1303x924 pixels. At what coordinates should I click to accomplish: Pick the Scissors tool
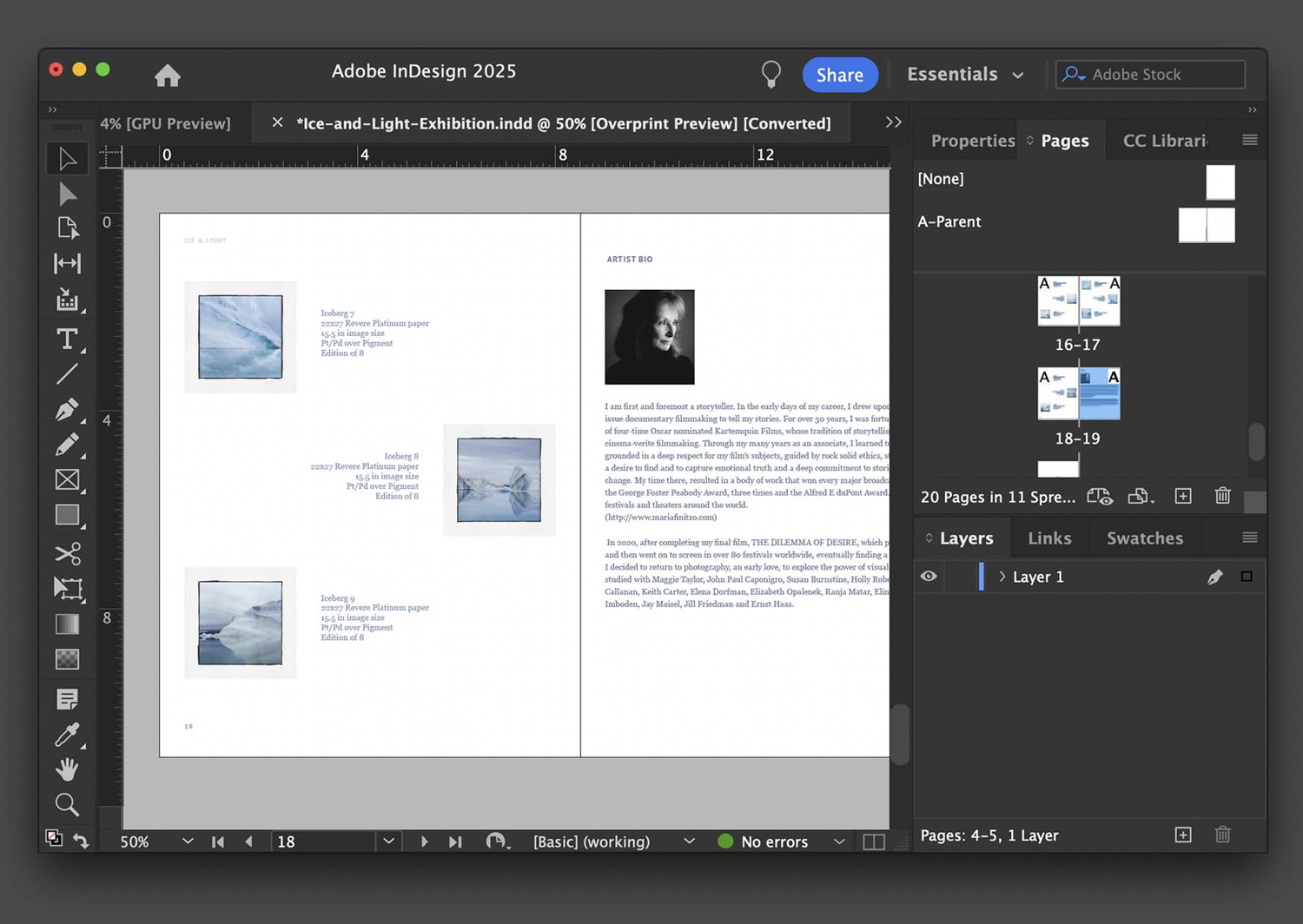click(x=67, y=553)
